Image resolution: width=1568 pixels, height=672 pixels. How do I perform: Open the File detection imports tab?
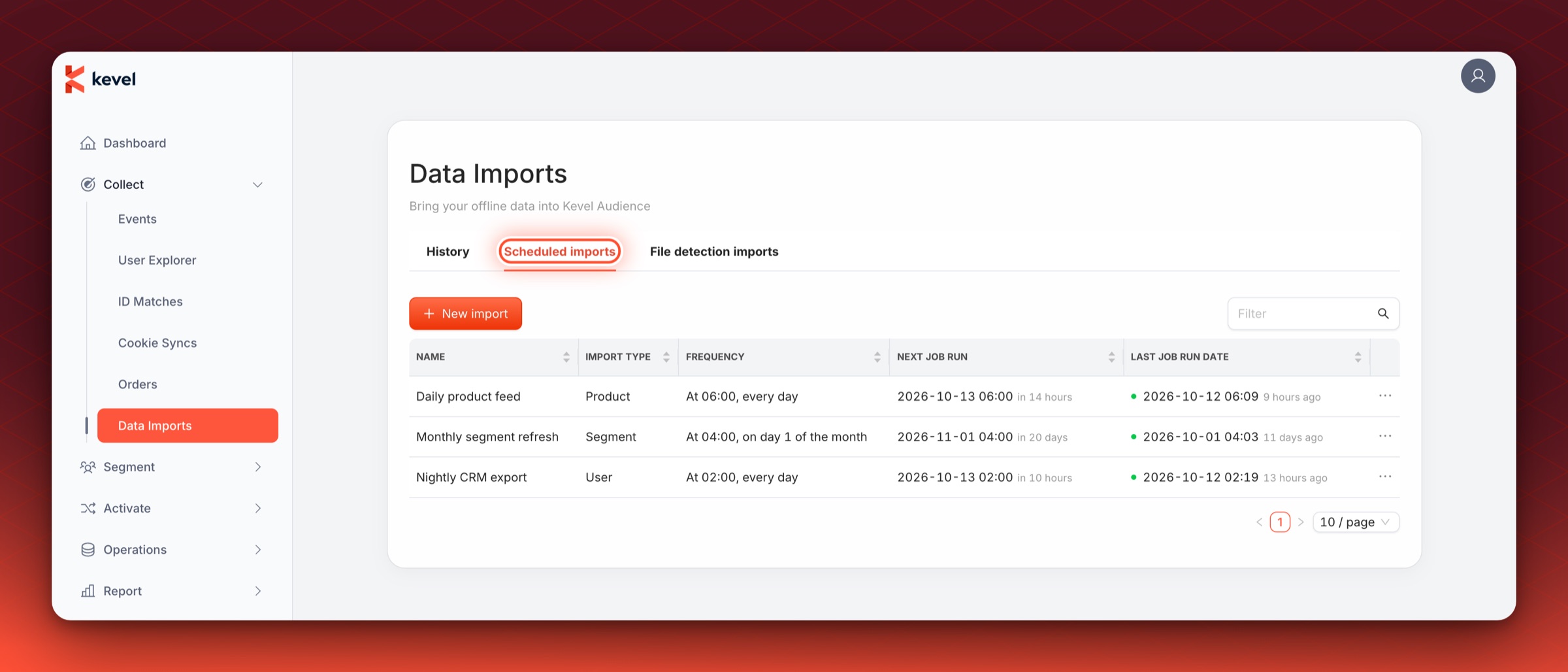click(714, 252)
